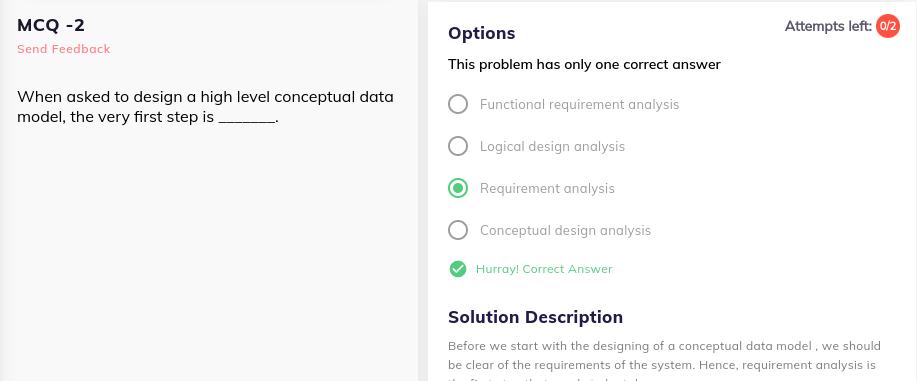Click the 'Hurray! Correct Answer' message text
Image resolution: width=917 pixels, height=381 pixels.
click(x=544, y=269)
